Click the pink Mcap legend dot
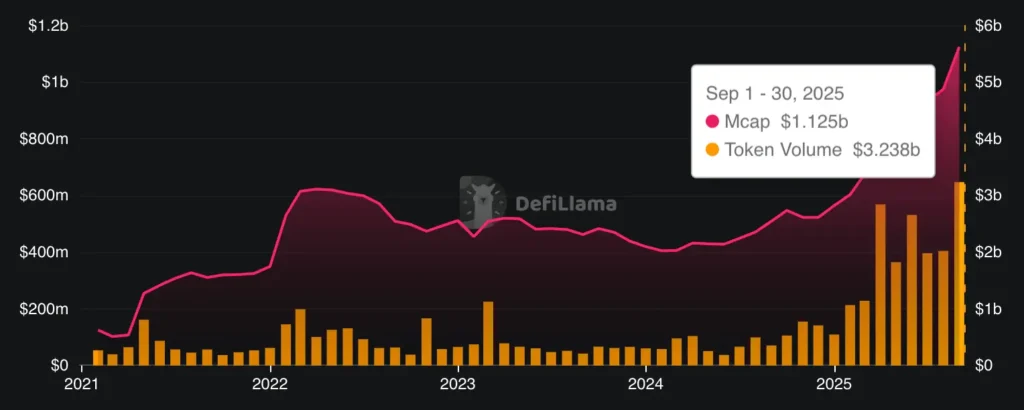1024x410 pixels. click(x=713, y=122)
